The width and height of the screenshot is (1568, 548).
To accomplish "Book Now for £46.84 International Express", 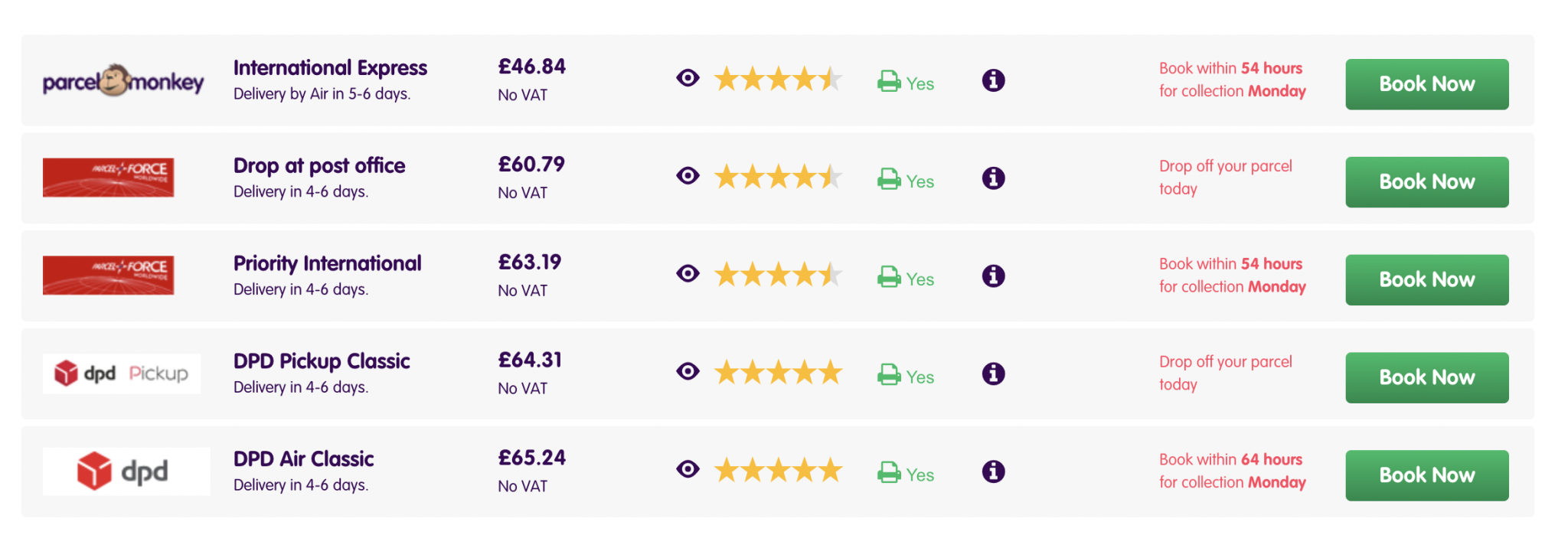I will pos(1427,84).
